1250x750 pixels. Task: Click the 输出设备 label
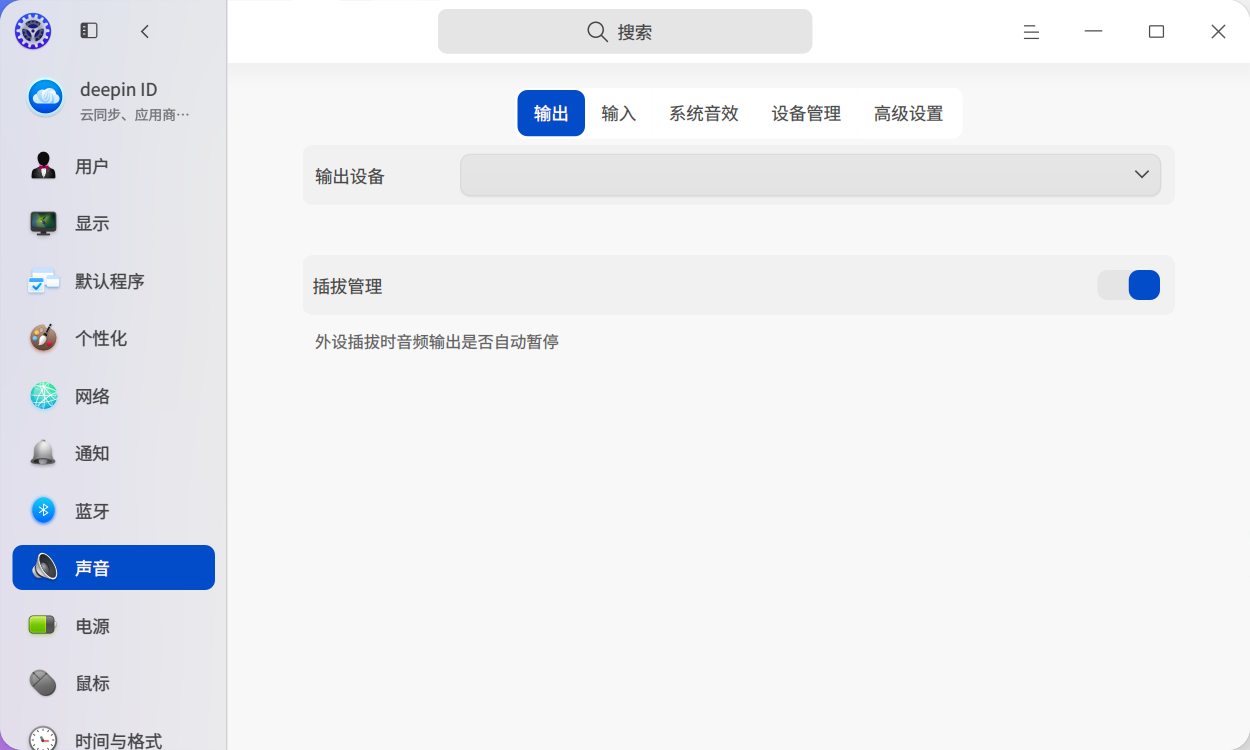[x=350, y=176]
